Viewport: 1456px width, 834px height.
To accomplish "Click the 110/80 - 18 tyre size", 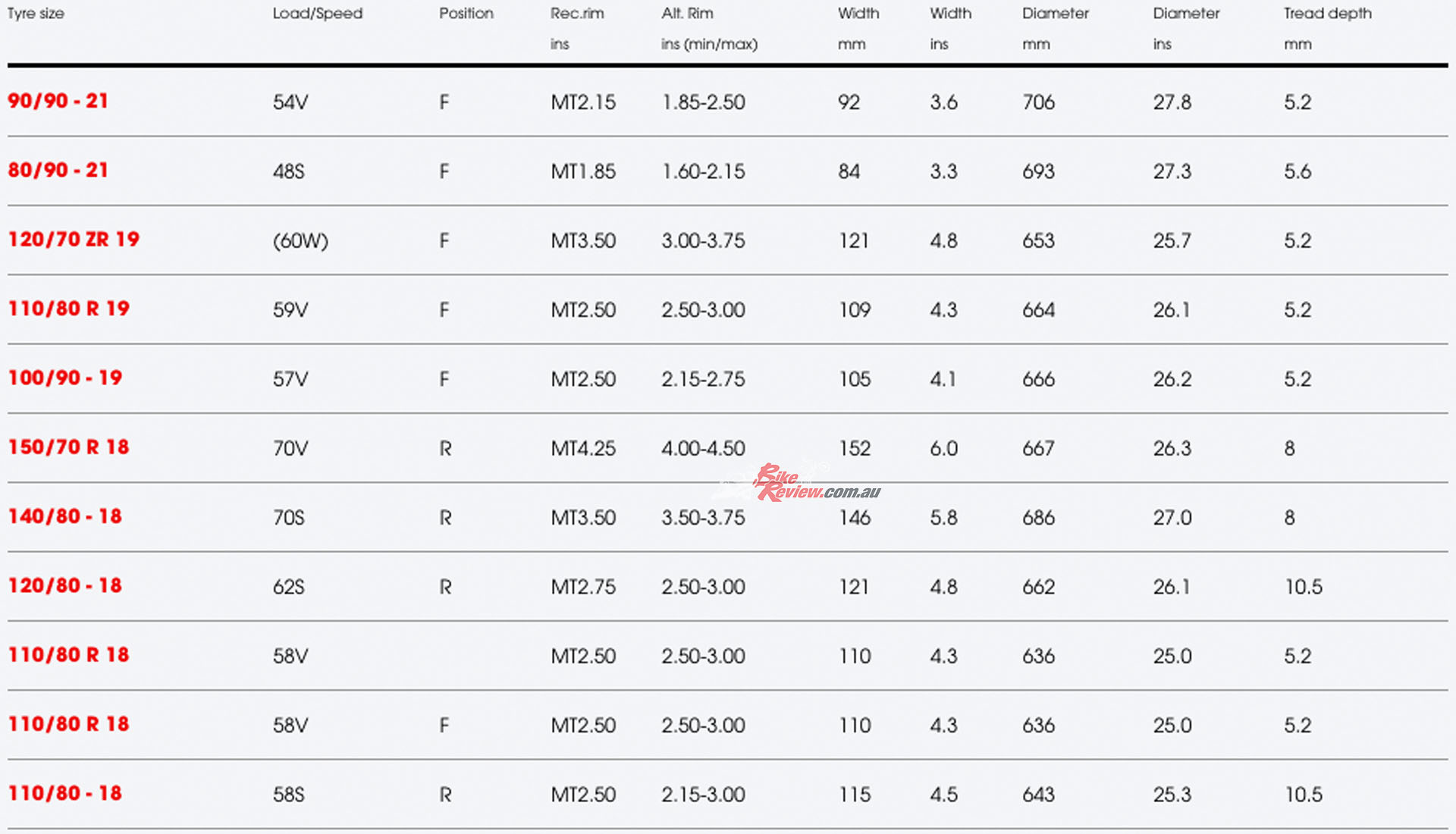I will [64, 793].
